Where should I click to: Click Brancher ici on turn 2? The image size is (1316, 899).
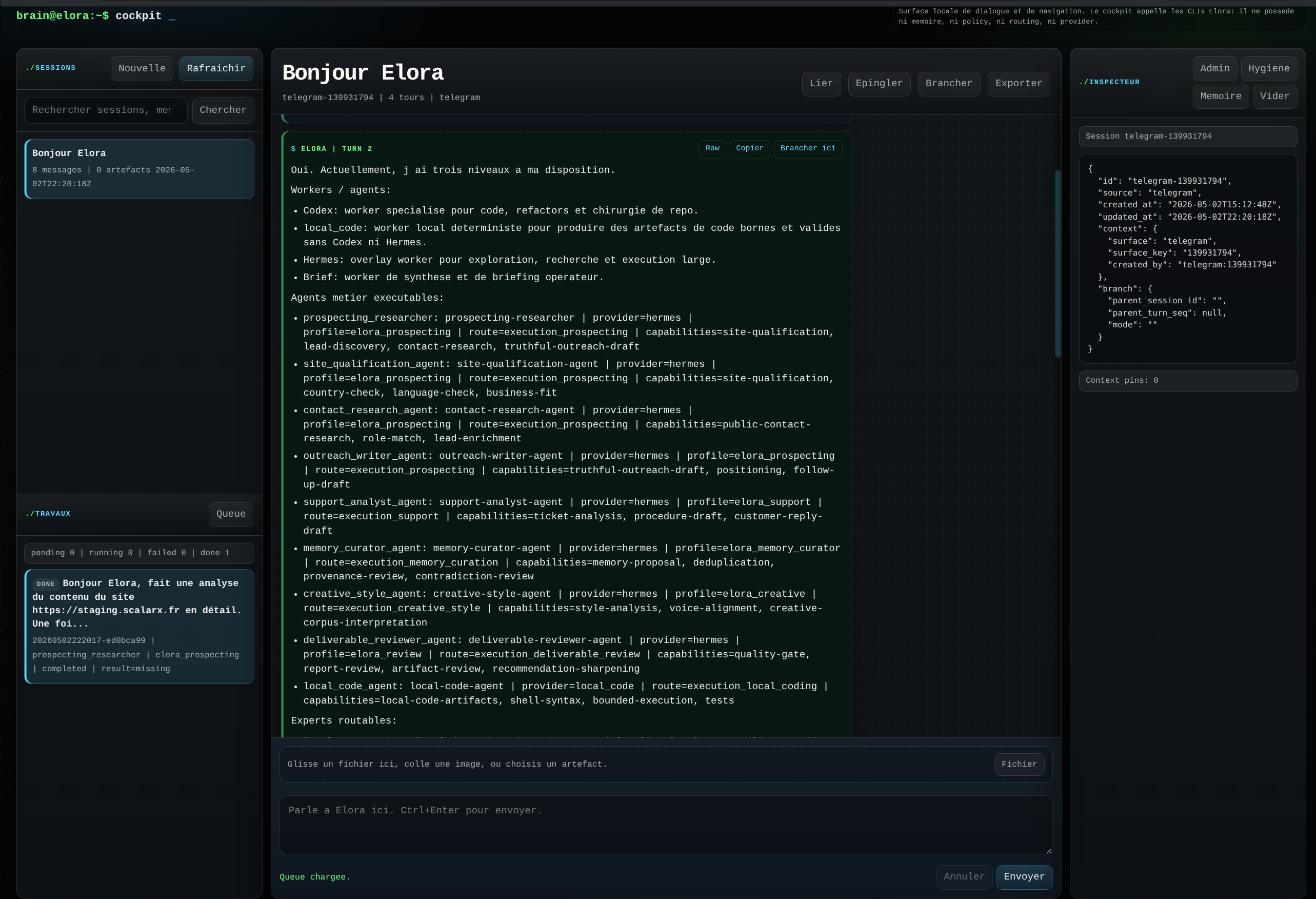807,149
